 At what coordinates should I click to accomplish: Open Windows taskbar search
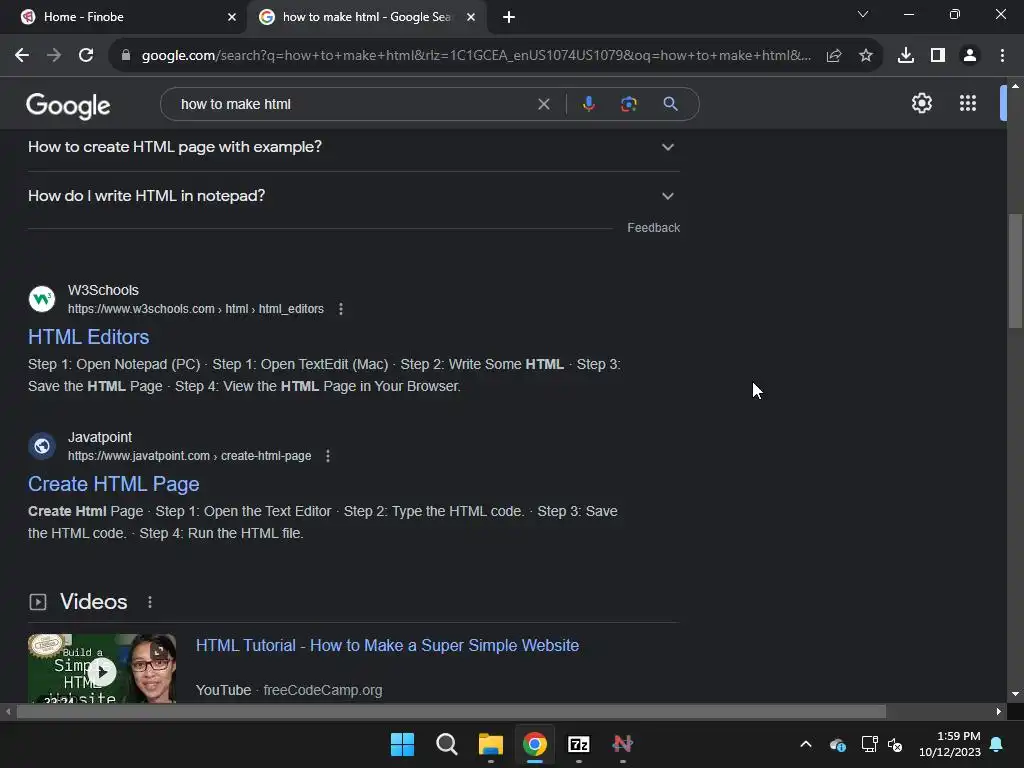447,744
